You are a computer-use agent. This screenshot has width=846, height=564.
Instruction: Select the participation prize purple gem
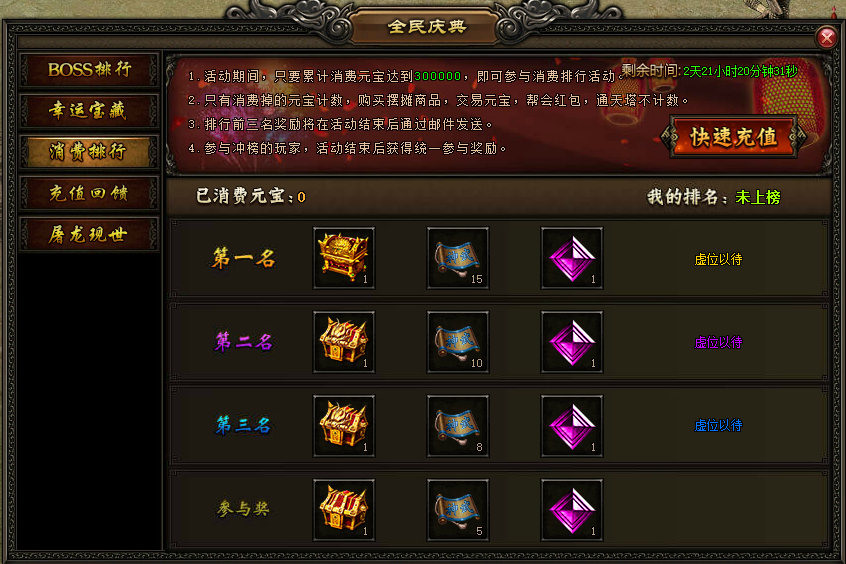coord(572,510)
